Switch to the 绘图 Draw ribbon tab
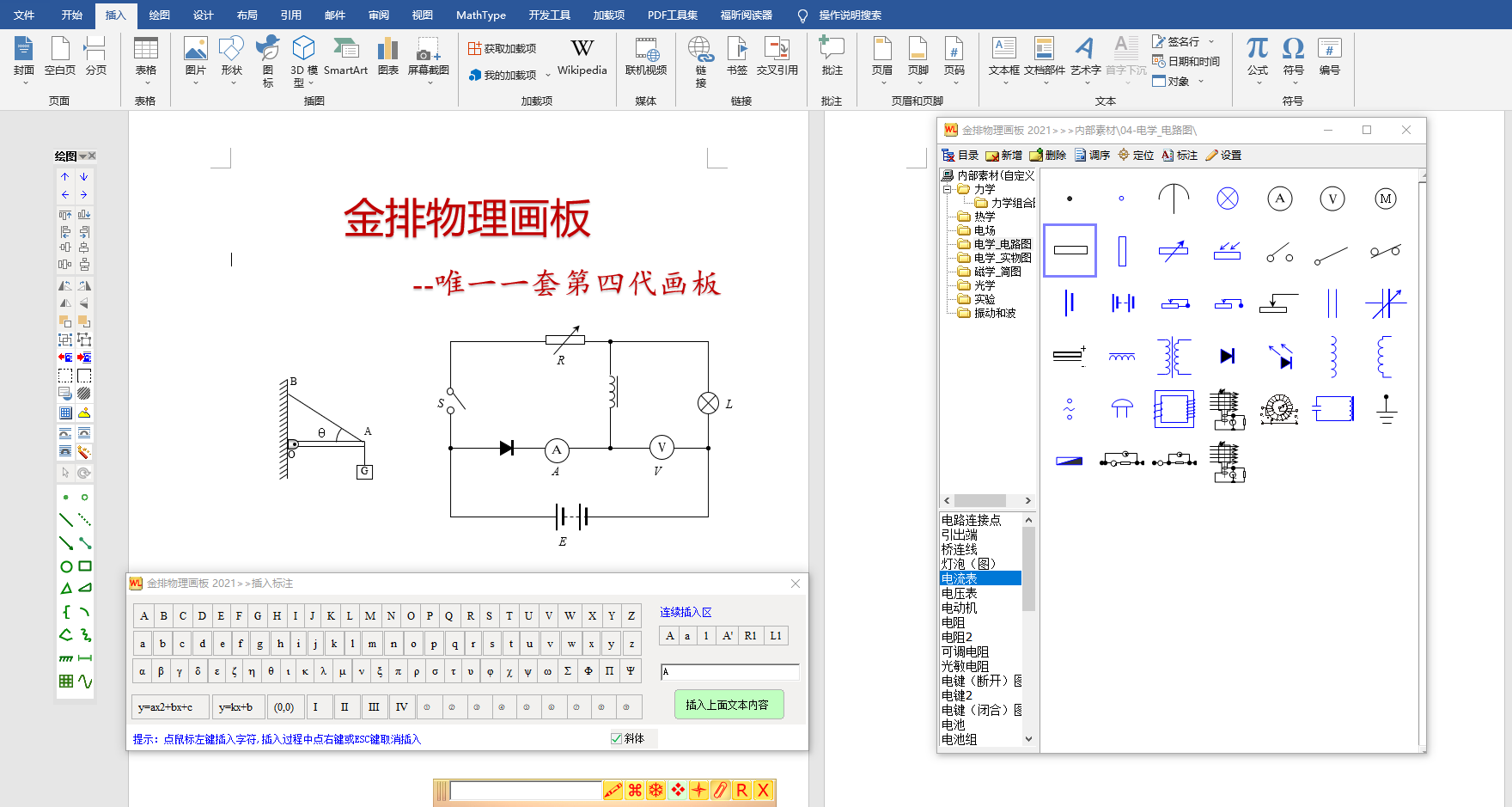 tap(160, 15)
